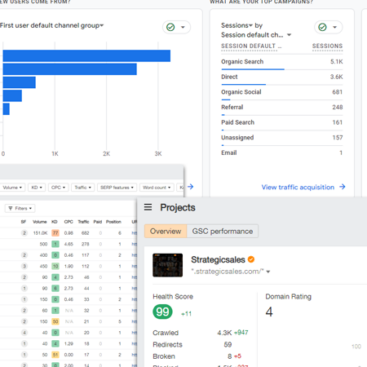Click the orange verified badge next to Strategicsales
The width and height of the screenshot is (367, 367).
(x=251, y=259)
